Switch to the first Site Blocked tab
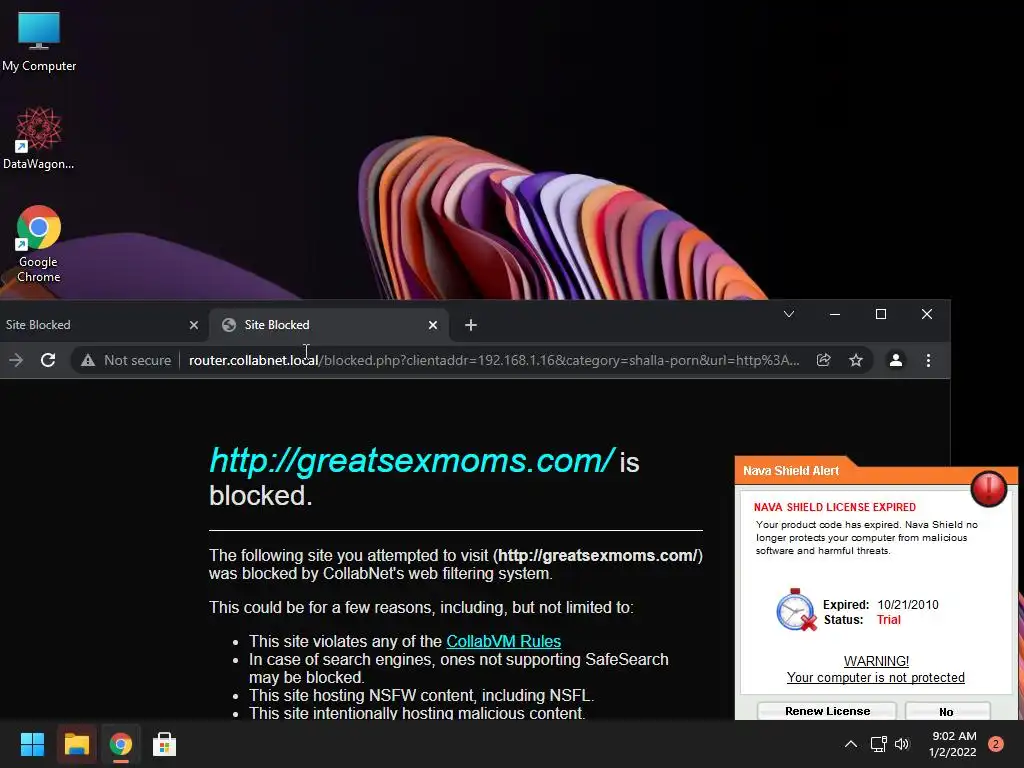1024x768 pixels. pyautogui.click(x=98, y=325)
